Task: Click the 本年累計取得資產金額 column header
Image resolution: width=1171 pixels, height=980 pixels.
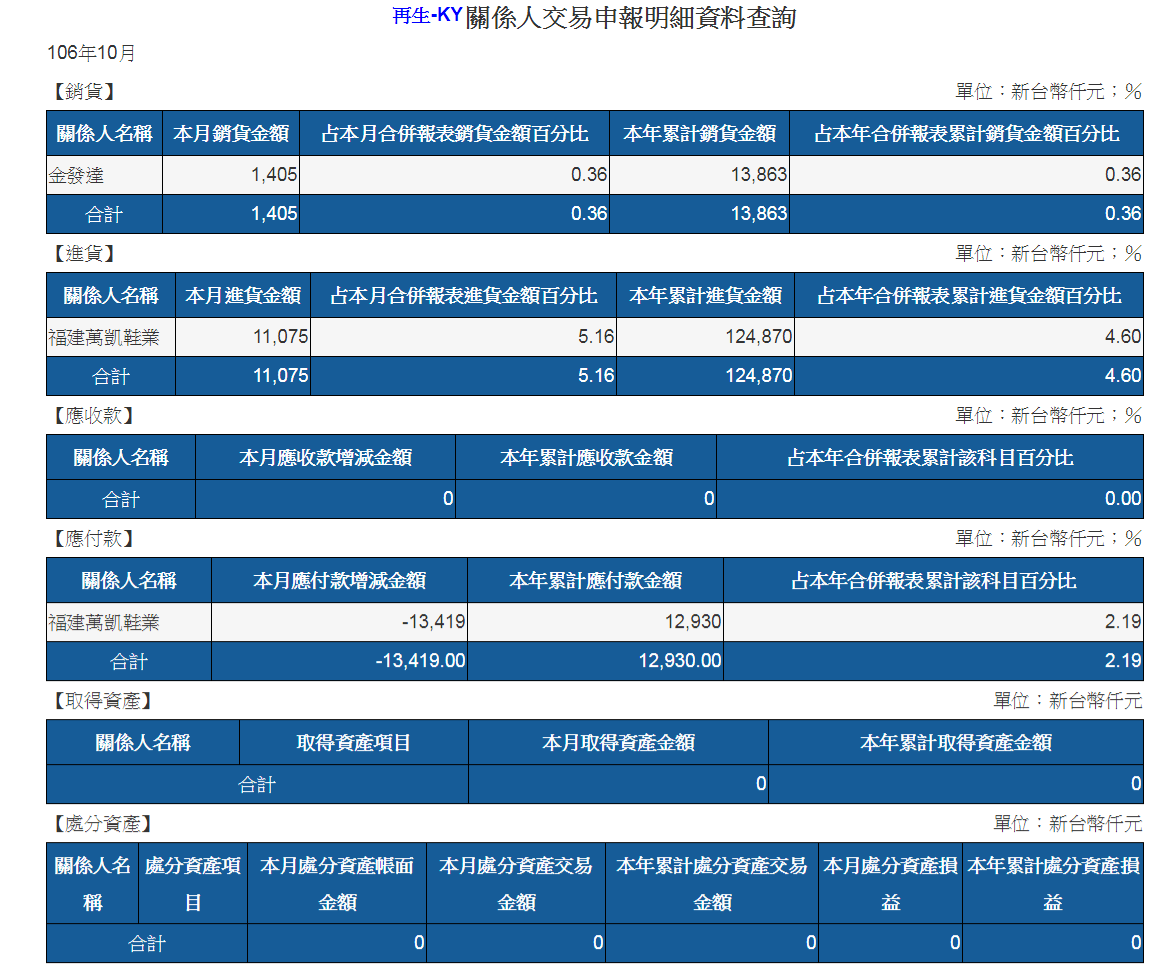Action: point(956,743)
